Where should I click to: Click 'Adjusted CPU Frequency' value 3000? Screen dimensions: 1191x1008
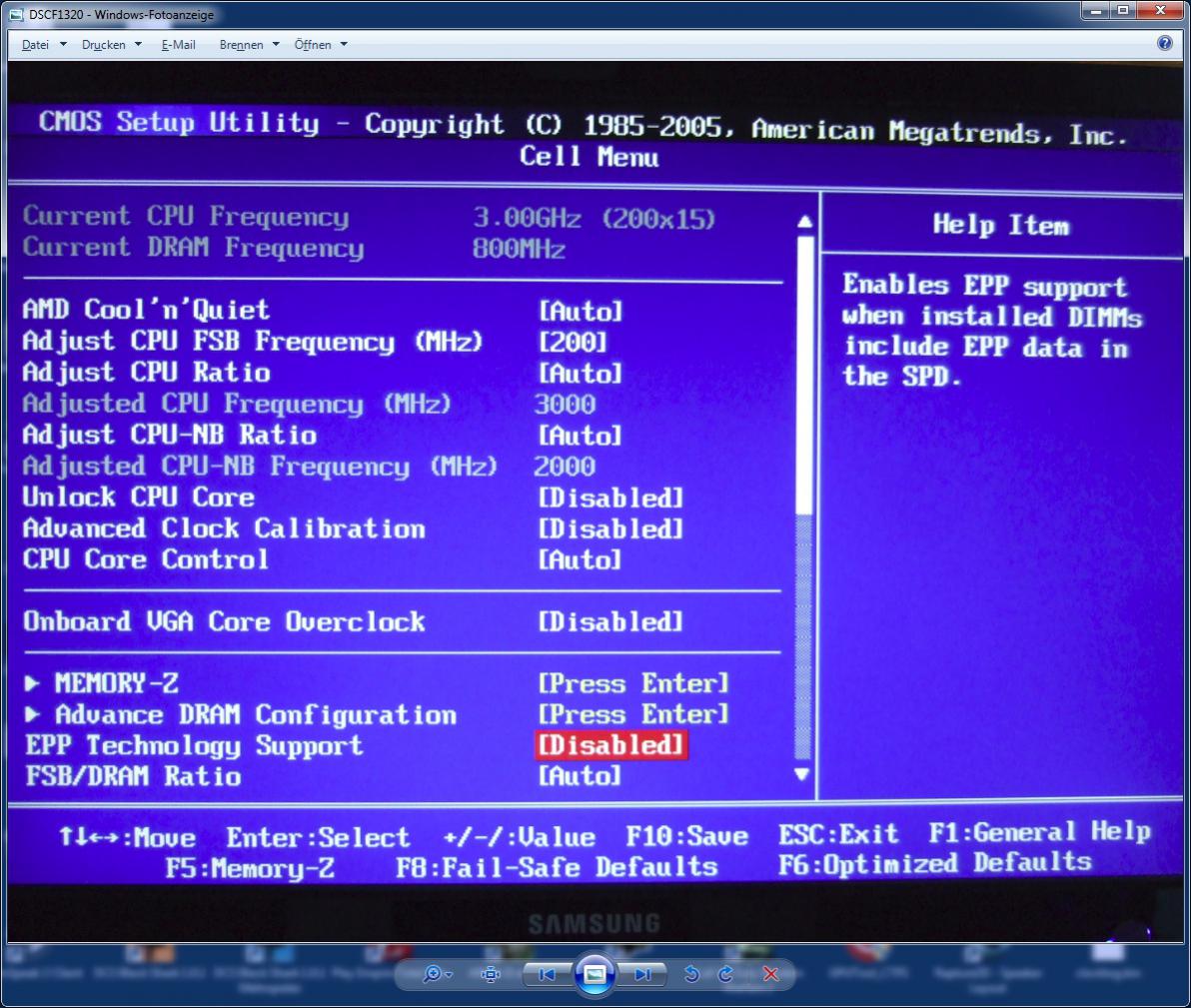[x=565, y=405]
